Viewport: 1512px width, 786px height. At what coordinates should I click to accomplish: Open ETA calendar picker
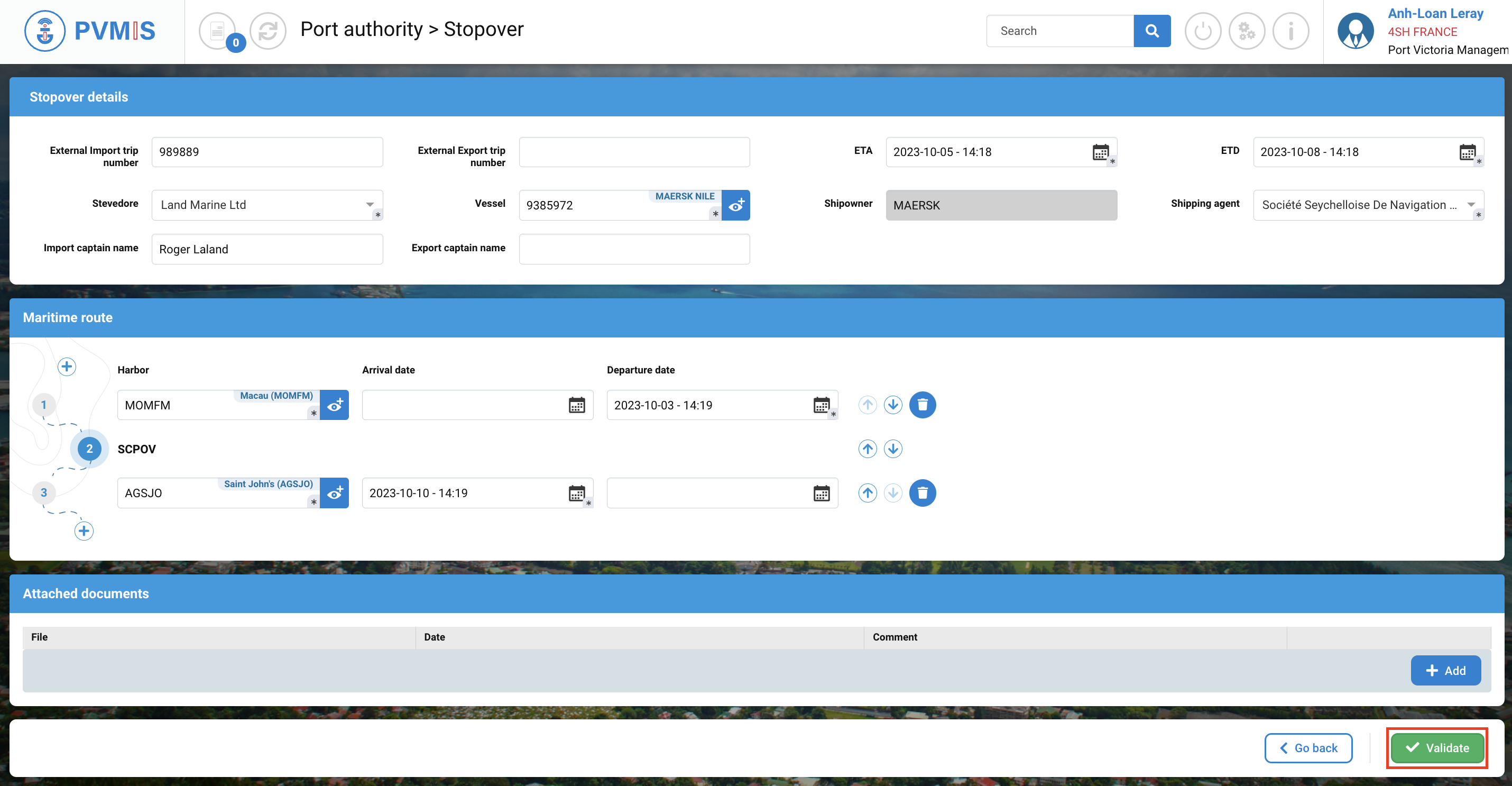(1100, 152)
